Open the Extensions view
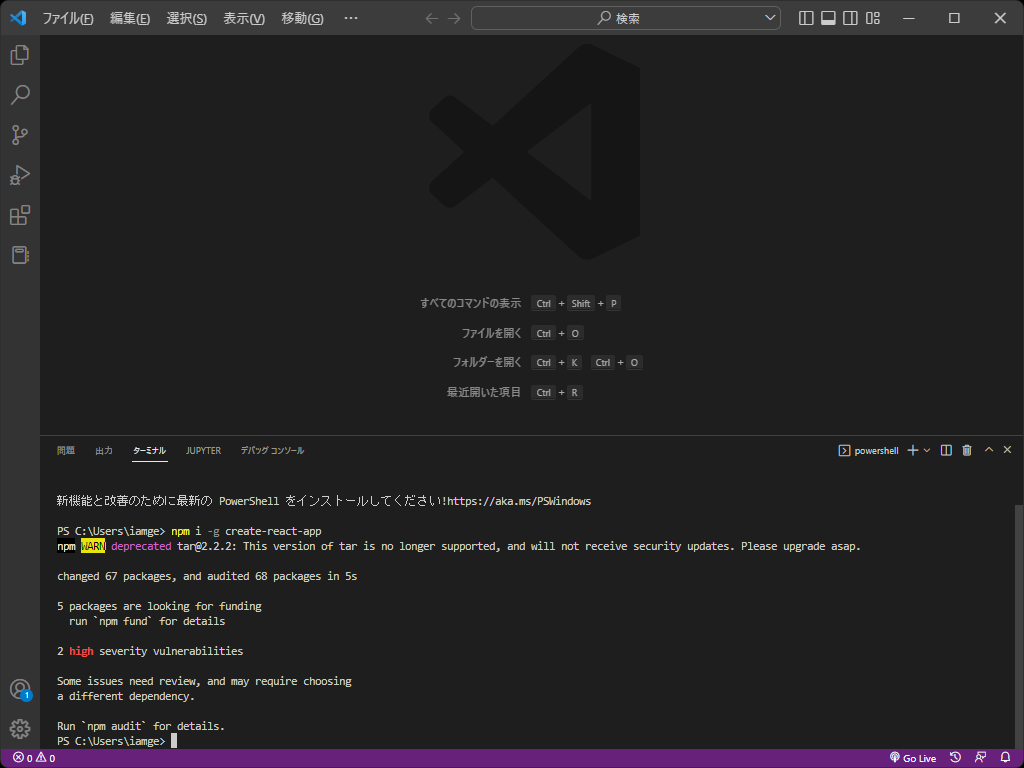 click(20, 215)
